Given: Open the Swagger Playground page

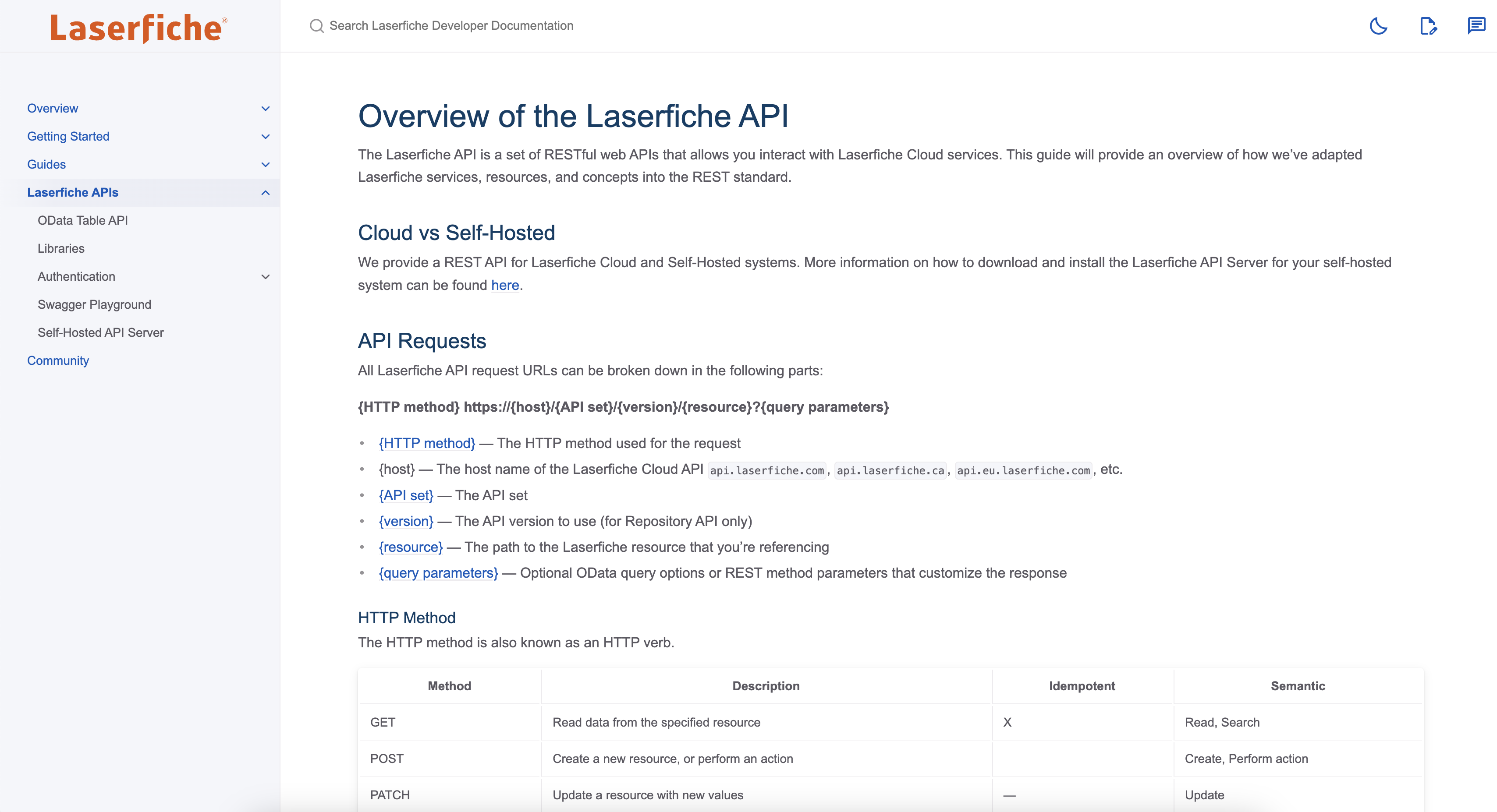Looking at the screenshot, I should click(x=94, y=304).
